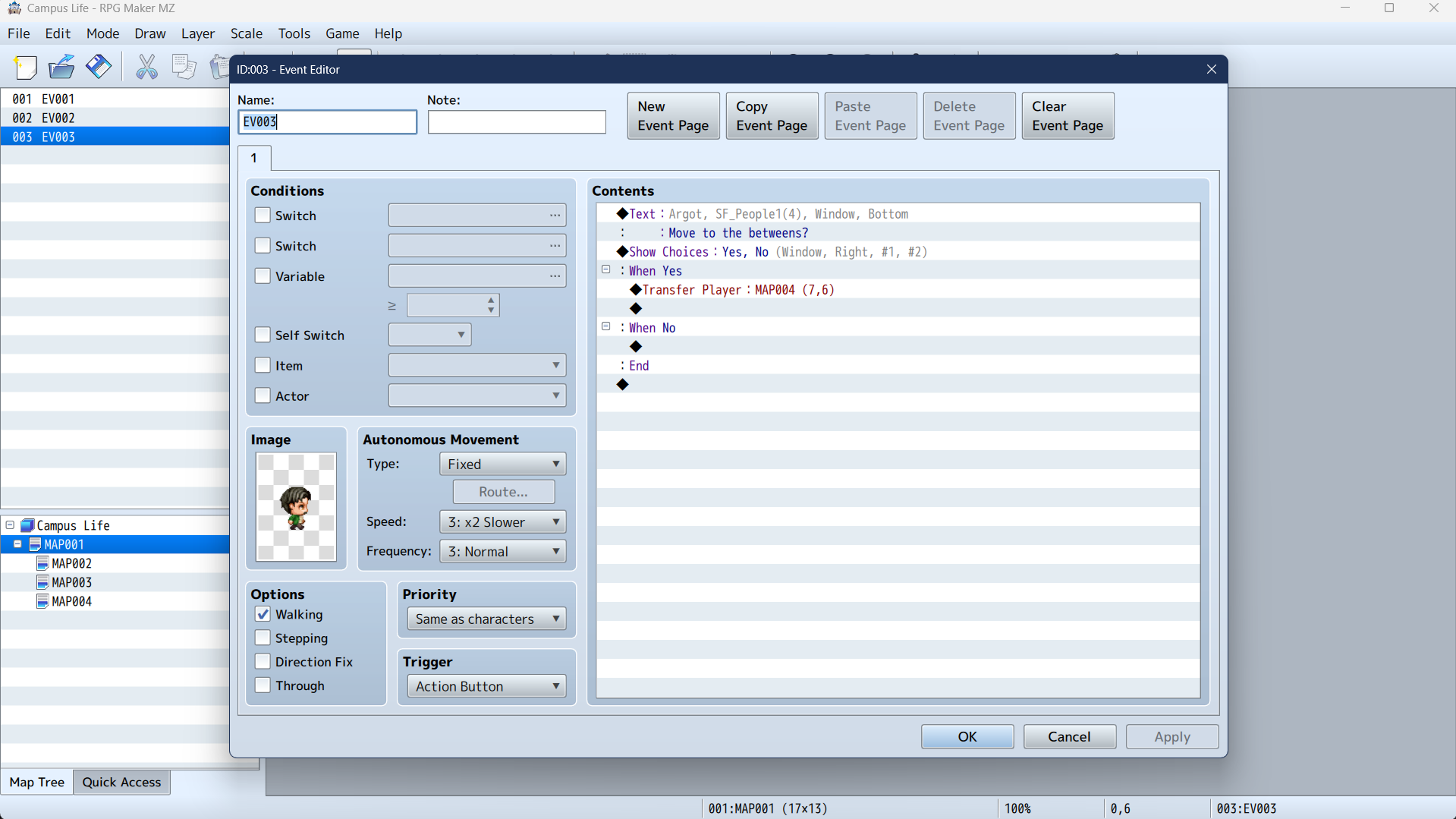Uncheck the Walking option
1456x819 pixels.
pyautogui.click(x=263, y=614)
